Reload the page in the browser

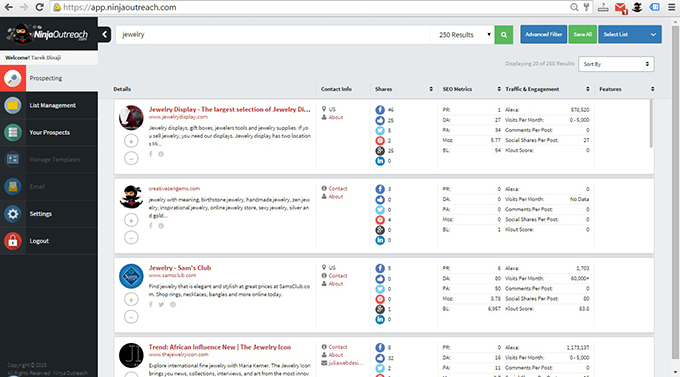(39, 7)
